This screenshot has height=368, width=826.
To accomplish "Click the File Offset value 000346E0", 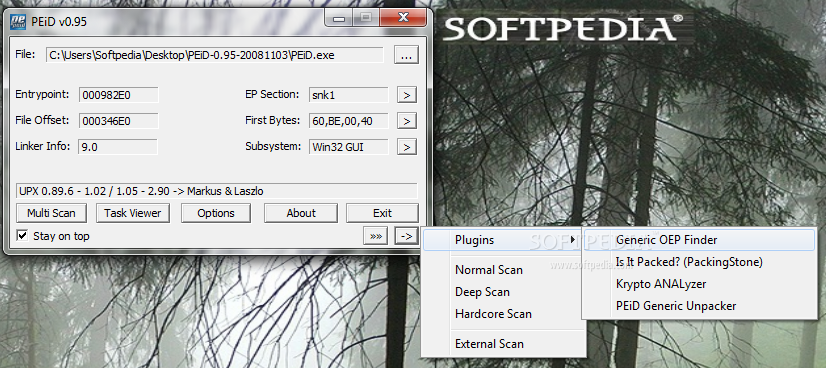I will tap(119, 121).
